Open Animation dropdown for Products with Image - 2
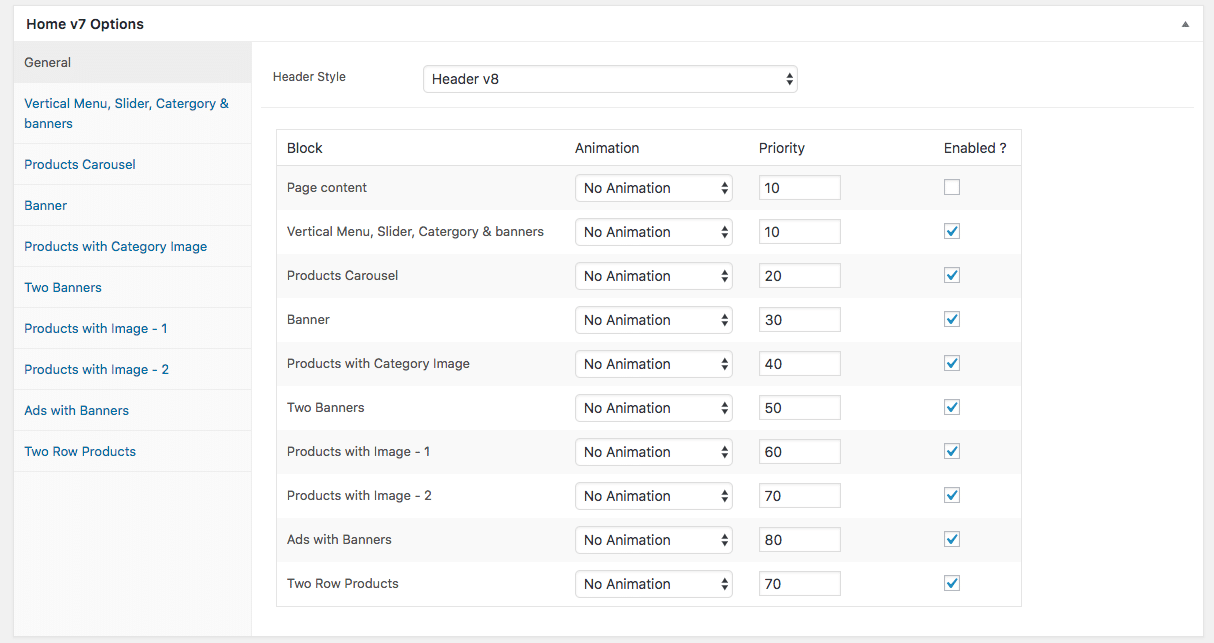This screenshot has height=643, width=1214. click(654, 496)
